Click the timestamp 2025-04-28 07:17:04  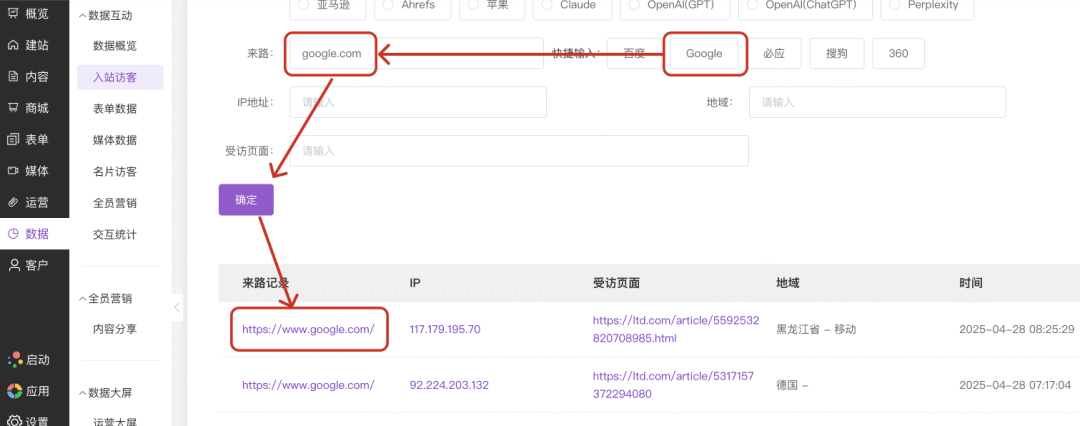pos(1015,385)
